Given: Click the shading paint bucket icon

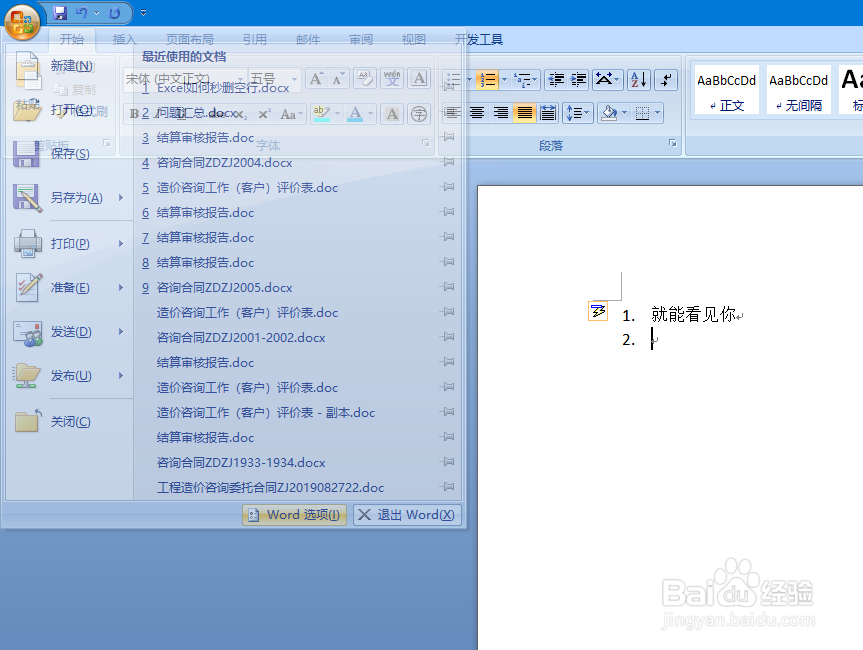Looking at the screenshot, I should coord(609,113).
